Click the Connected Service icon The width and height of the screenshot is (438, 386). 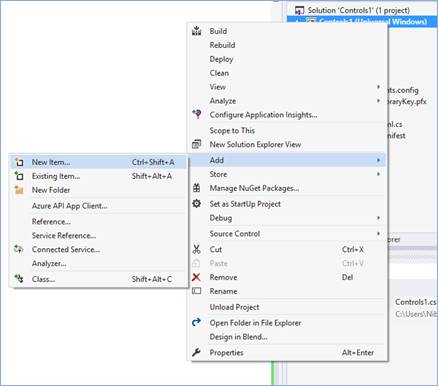coord(19,249)
